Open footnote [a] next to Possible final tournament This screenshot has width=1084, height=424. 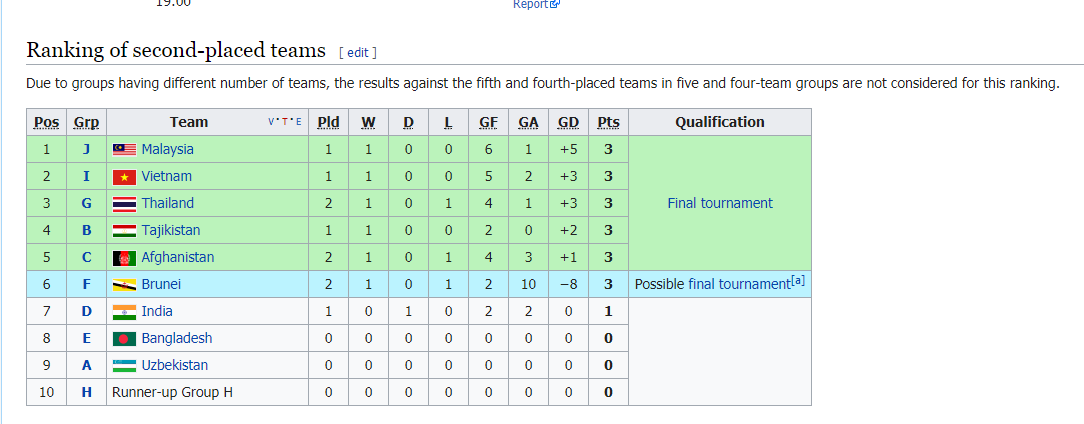(797, 282)
